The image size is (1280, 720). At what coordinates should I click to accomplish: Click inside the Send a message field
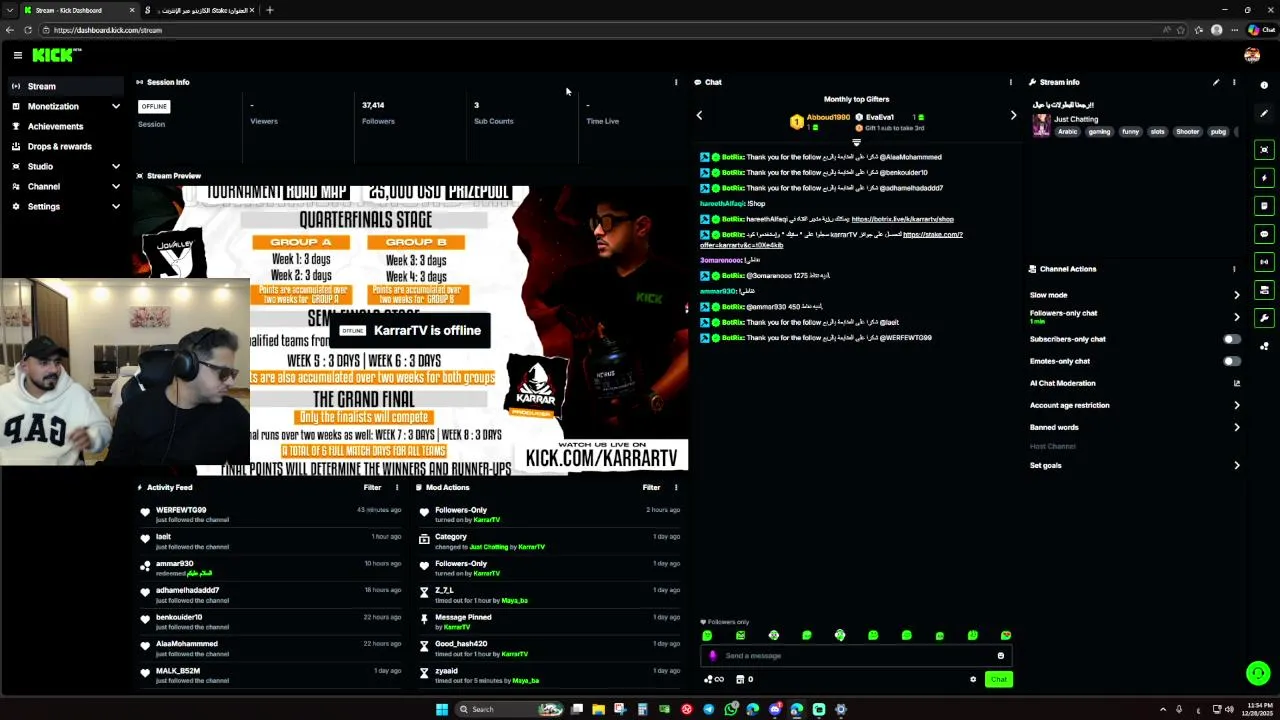pyautogui.click(x=856, y=656)
